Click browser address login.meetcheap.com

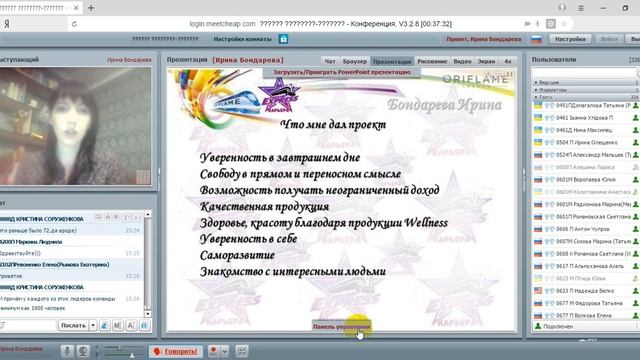(x=222, y=24)
